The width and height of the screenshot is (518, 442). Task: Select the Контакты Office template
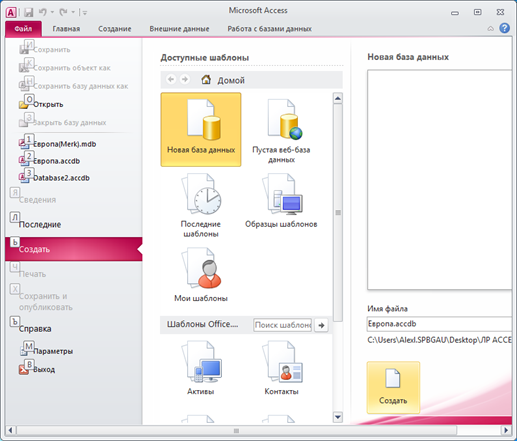coord(281,368)
